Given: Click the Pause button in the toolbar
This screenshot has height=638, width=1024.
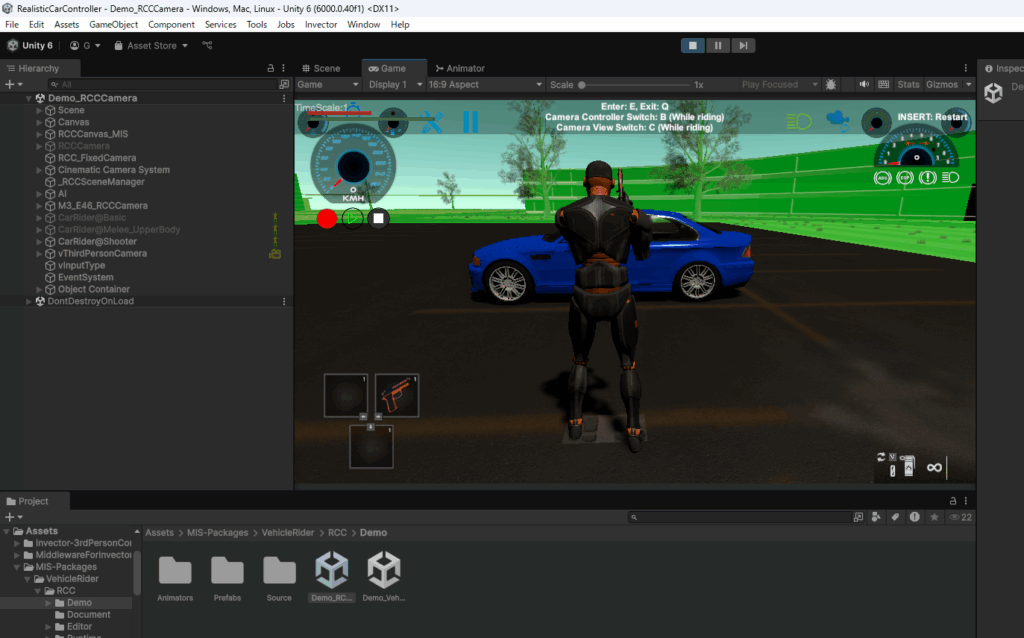Looking at the screenshot, I should click(718, 46).
